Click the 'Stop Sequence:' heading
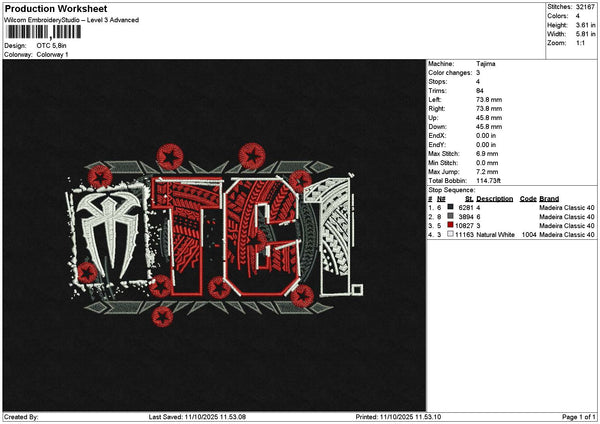 tap(452, 190)
